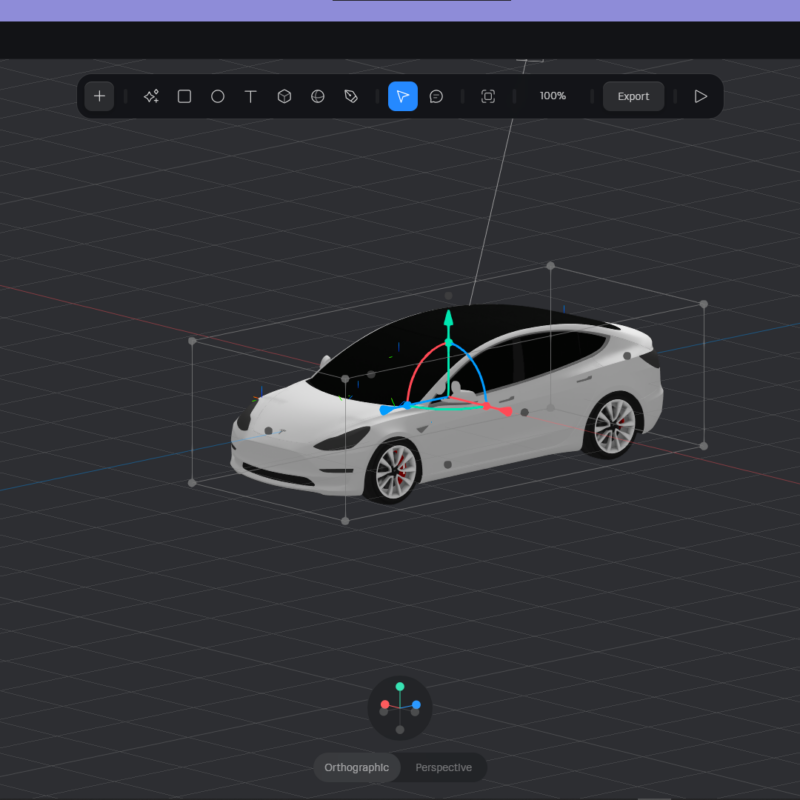Click bottom grey negative Y gizmo dot
This screenshot has width=800, height=800.
(400, 730)
